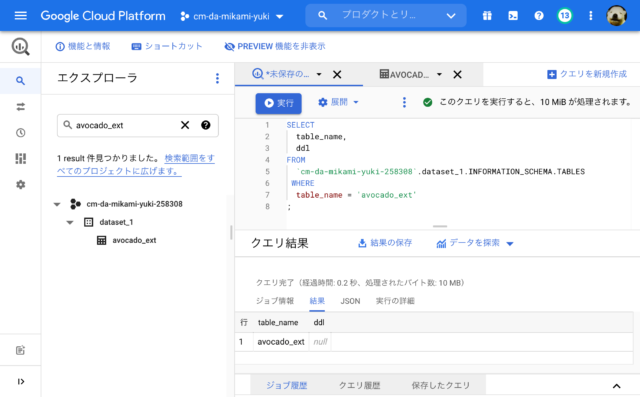The width and height of the screenshot is (640, 397).
Task: Clear the explorer search text
Action: tap(185, 125)
